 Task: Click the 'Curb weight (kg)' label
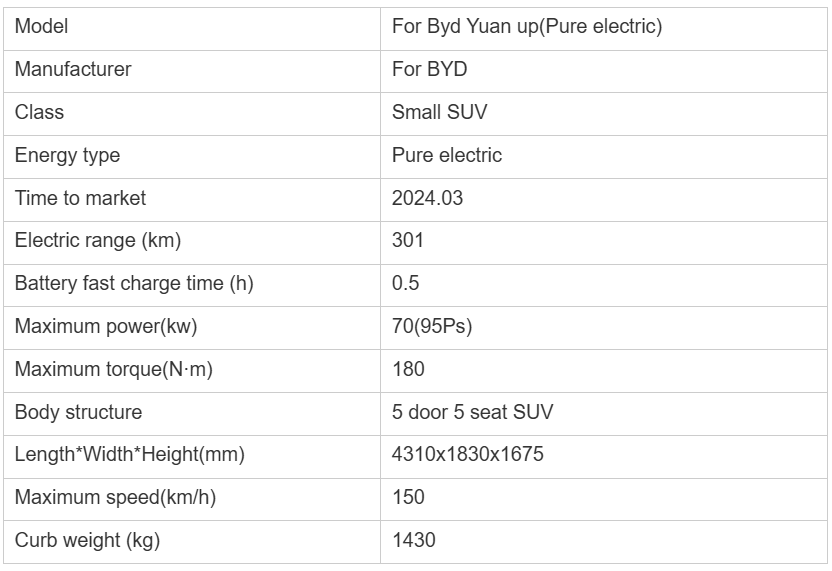point(87,541)
